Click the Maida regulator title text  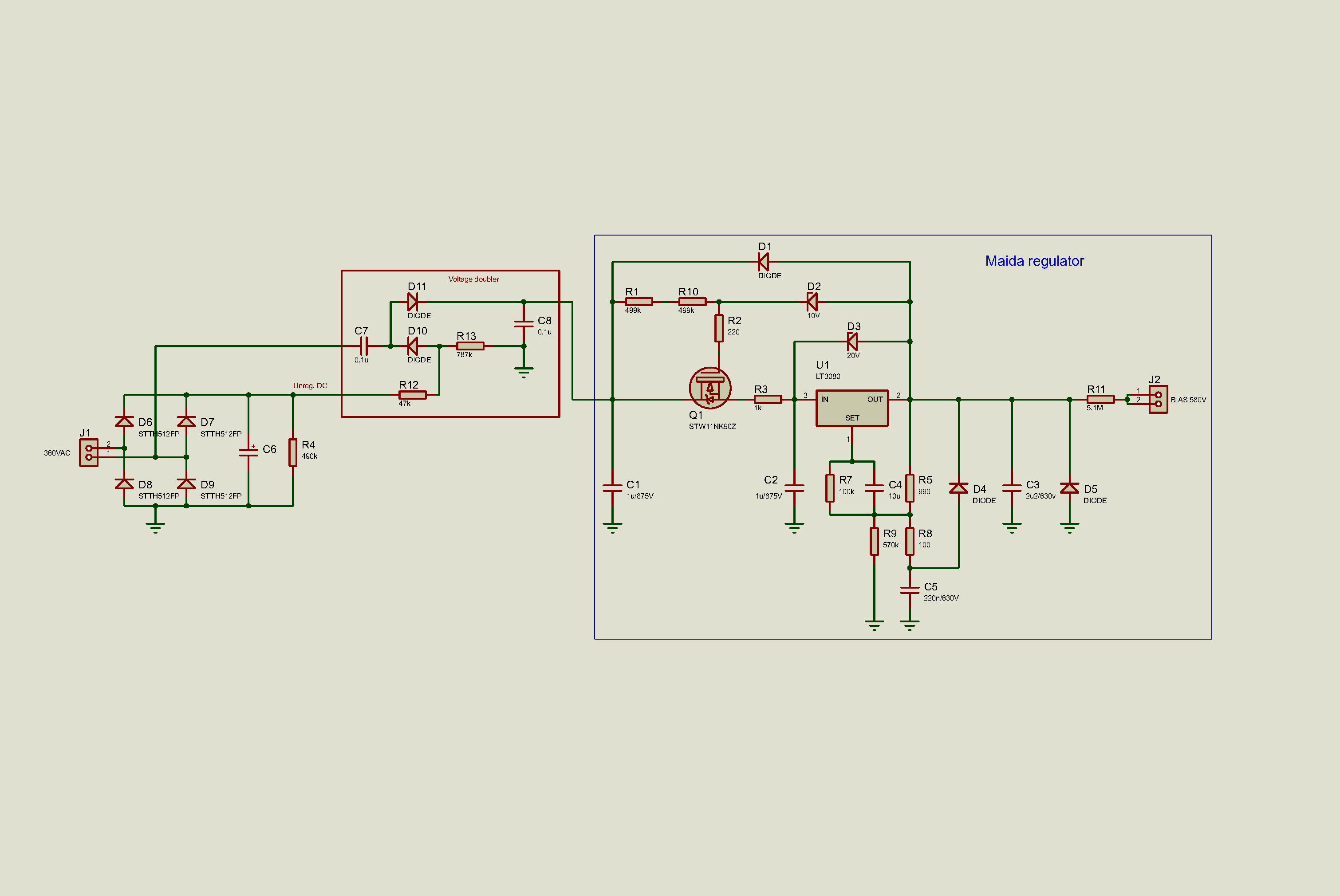point(1034,261)
